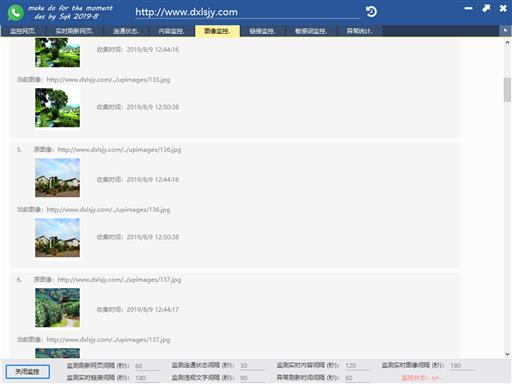Image resolution: width=512 pixels, height=384 pixels.
Task: Minimize the monitoring window
Action: point(468,8)
